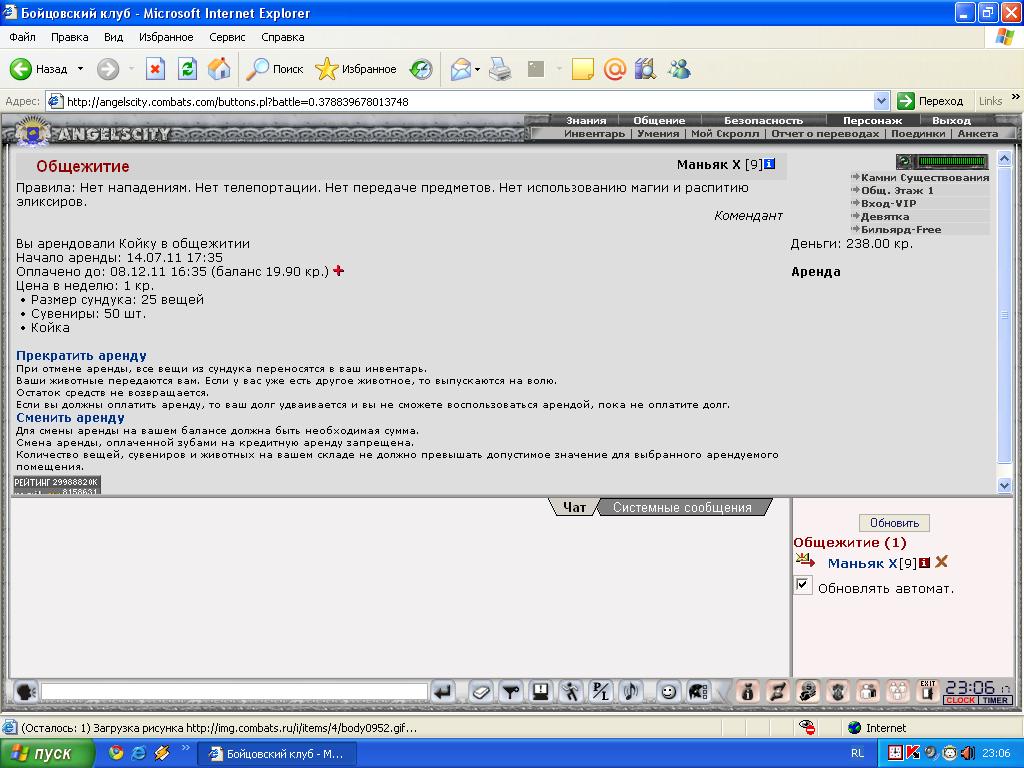Click the EXIT door icon
Viewport: 1024px width, 768px height.
tap(928, 692)
